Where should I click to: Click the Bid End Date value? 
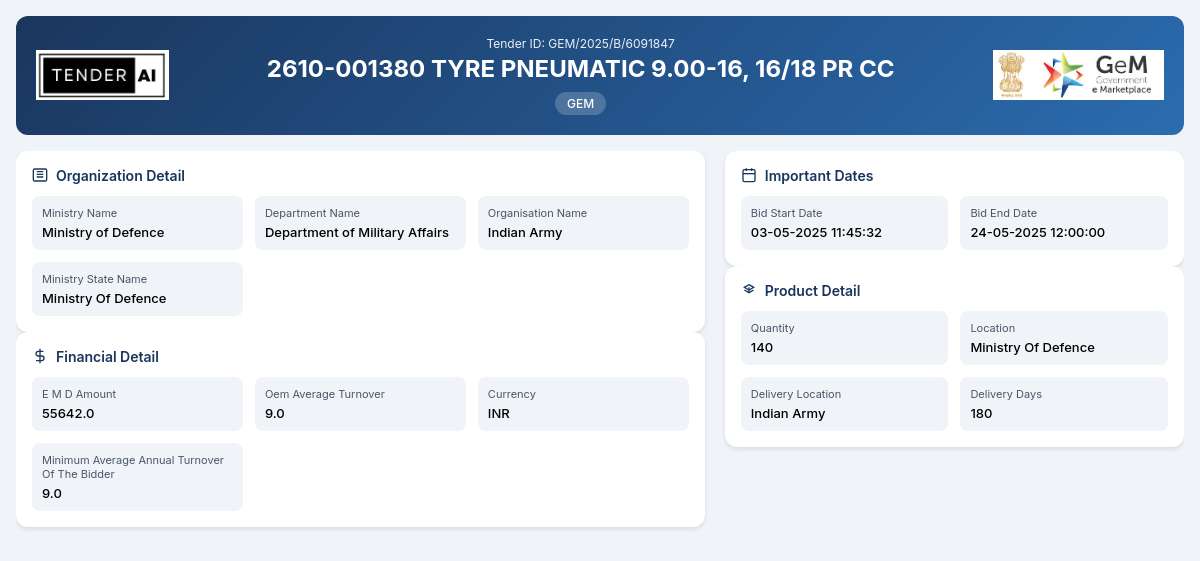pyautogui.click(x=1037, y=232)
